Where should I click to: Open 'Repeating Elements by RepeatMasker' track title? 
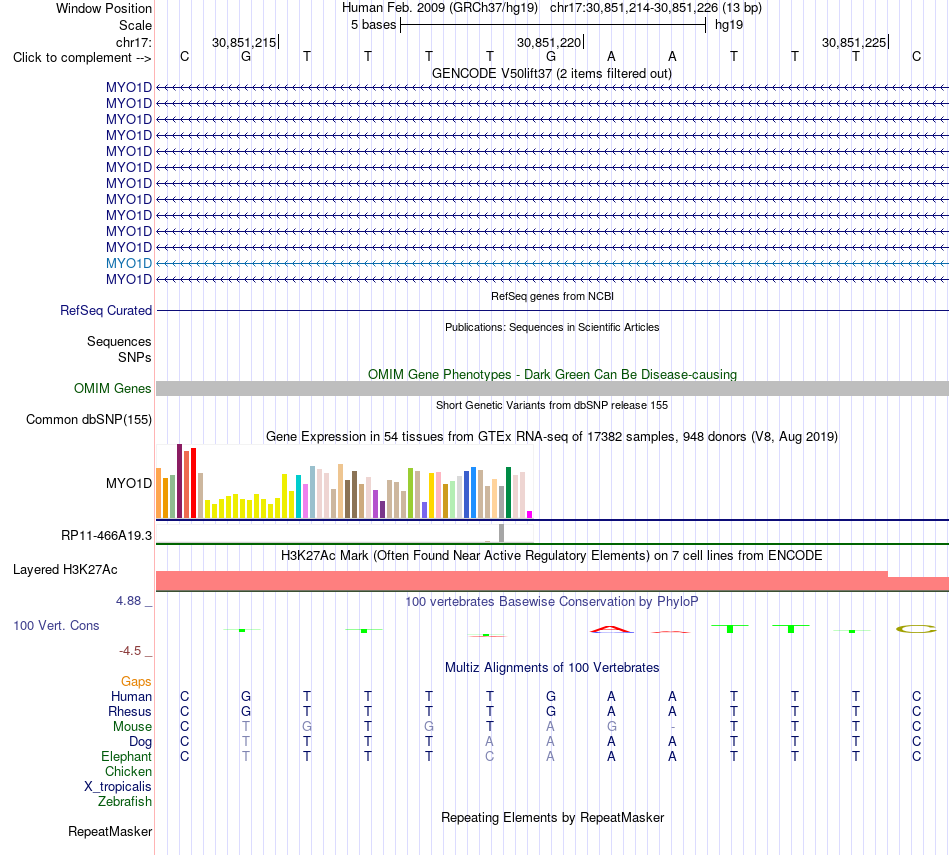coord(552,817)
